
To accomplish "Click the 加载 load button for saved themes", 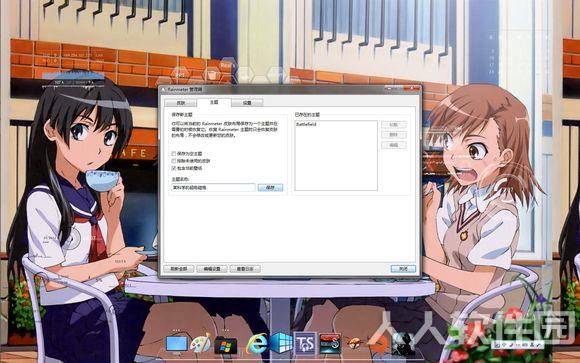I will point(394,125).
